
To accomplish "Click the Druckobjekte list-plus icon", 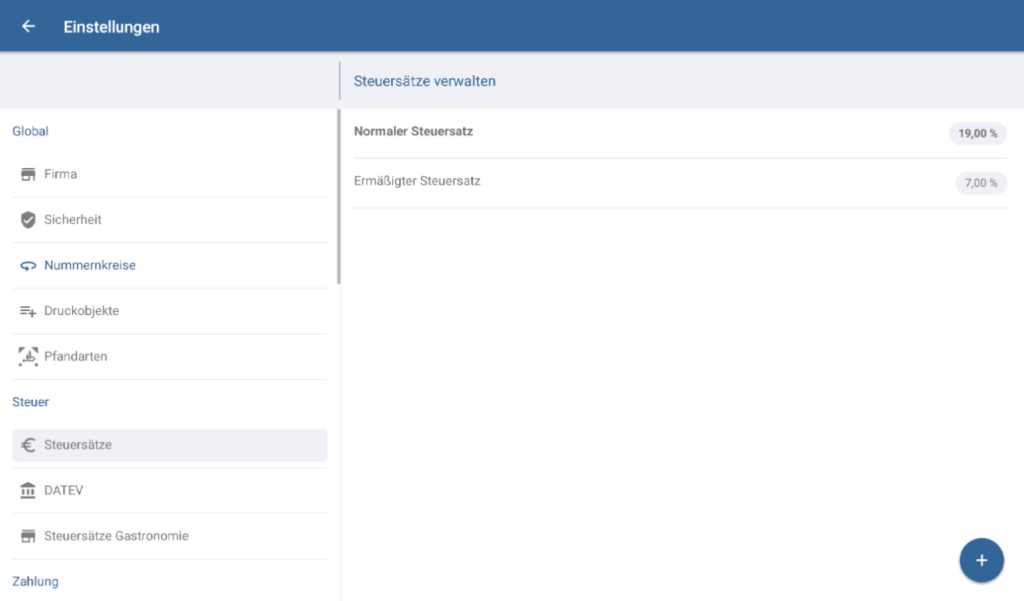I will pos(28,311).
